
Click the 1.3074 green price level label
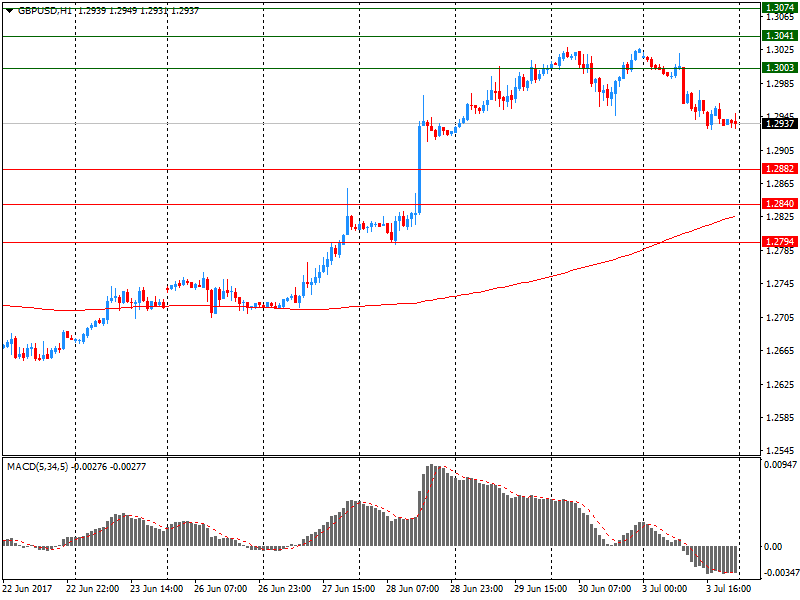(780, 8)
